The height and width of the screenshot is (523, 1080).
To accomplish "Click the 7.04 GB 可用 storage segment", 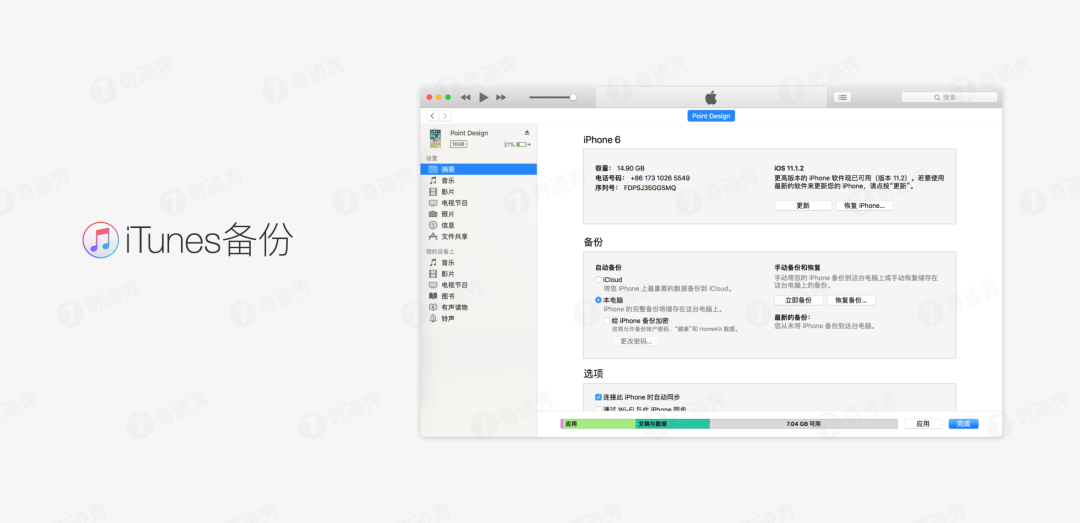I will (x=804, y=424).
